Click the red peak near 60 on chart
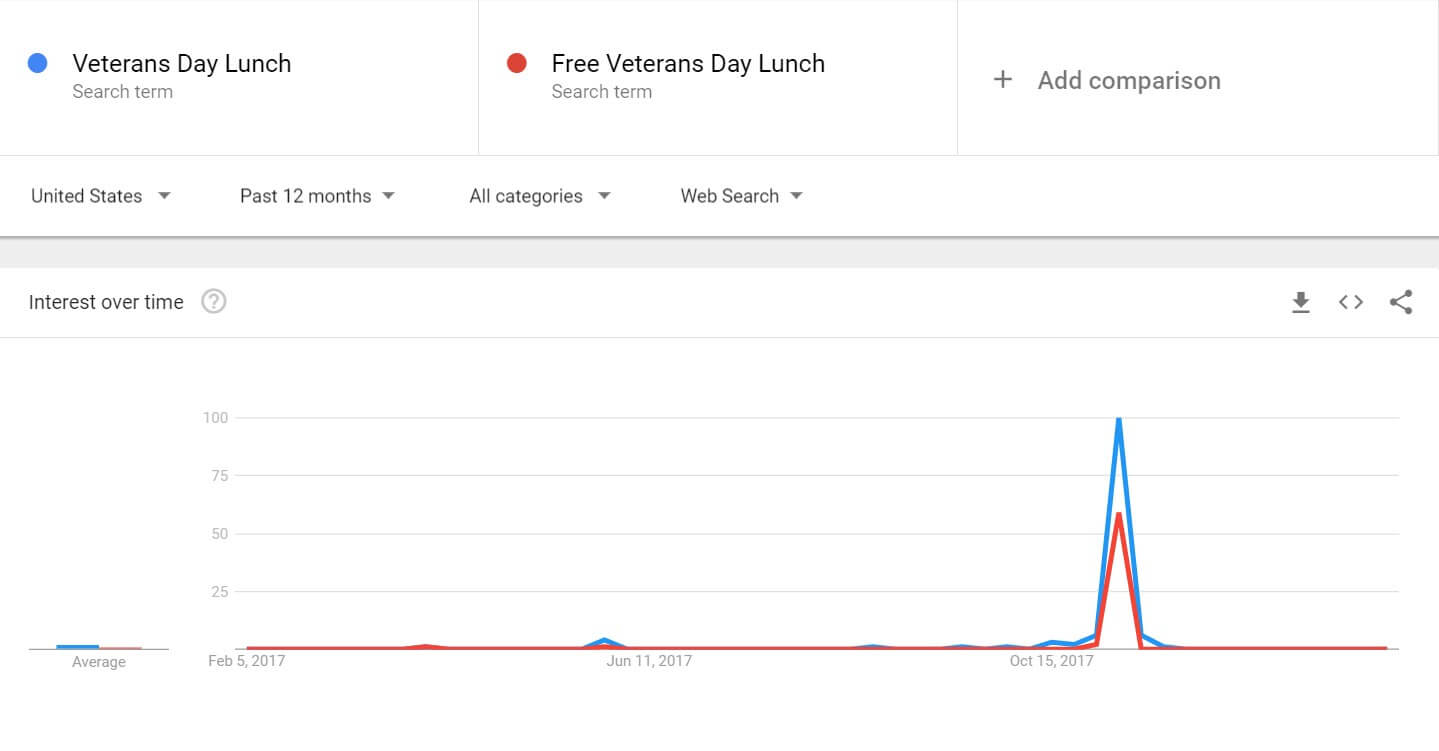Image resolution: width=1439 pixels, height=751 pixels. (x=1118, y=514)
